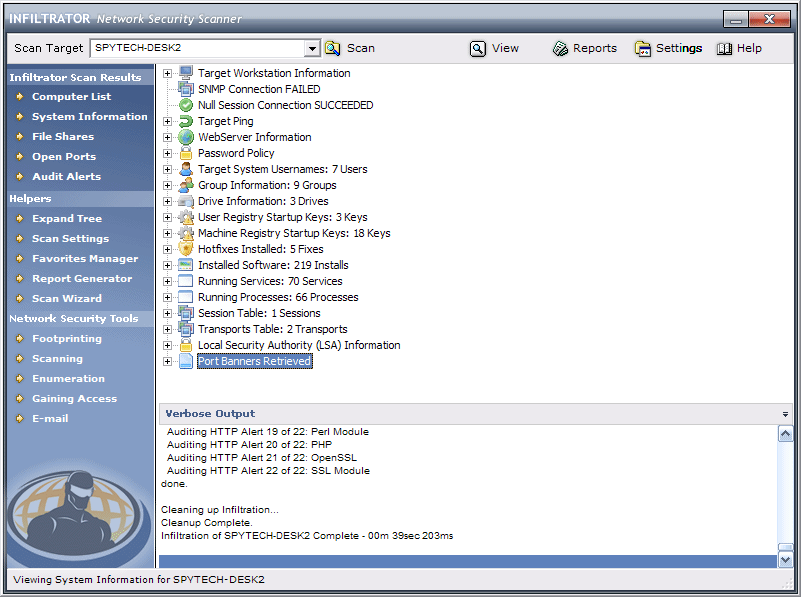
Task: Click the Password Policy padlock icon
Action: point(184,153)
